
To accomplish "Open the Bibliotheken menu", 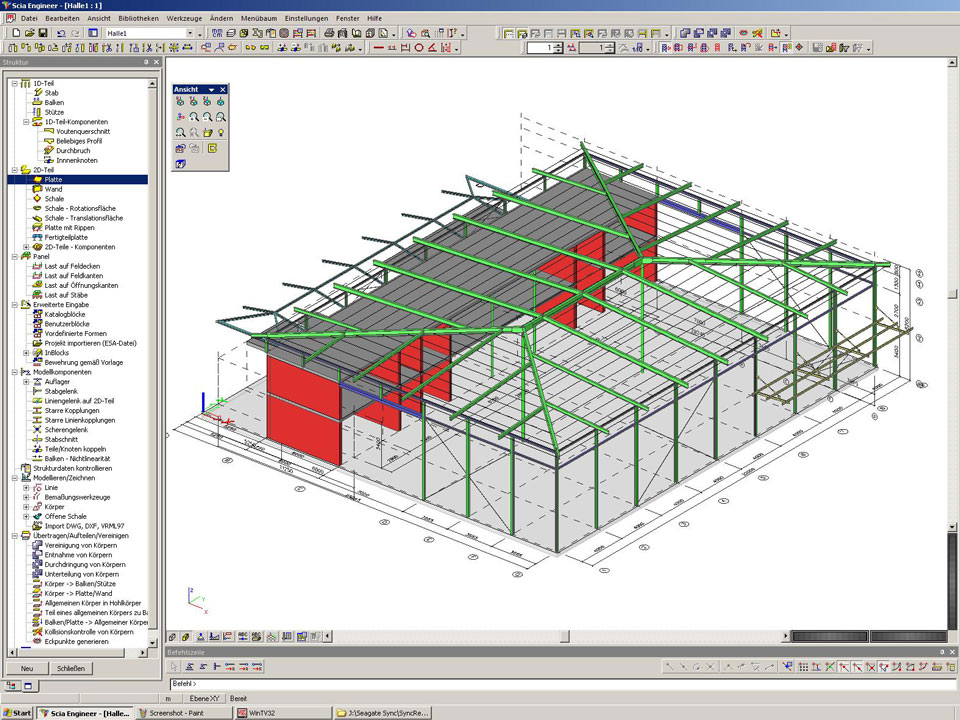I will coord(137,18).
